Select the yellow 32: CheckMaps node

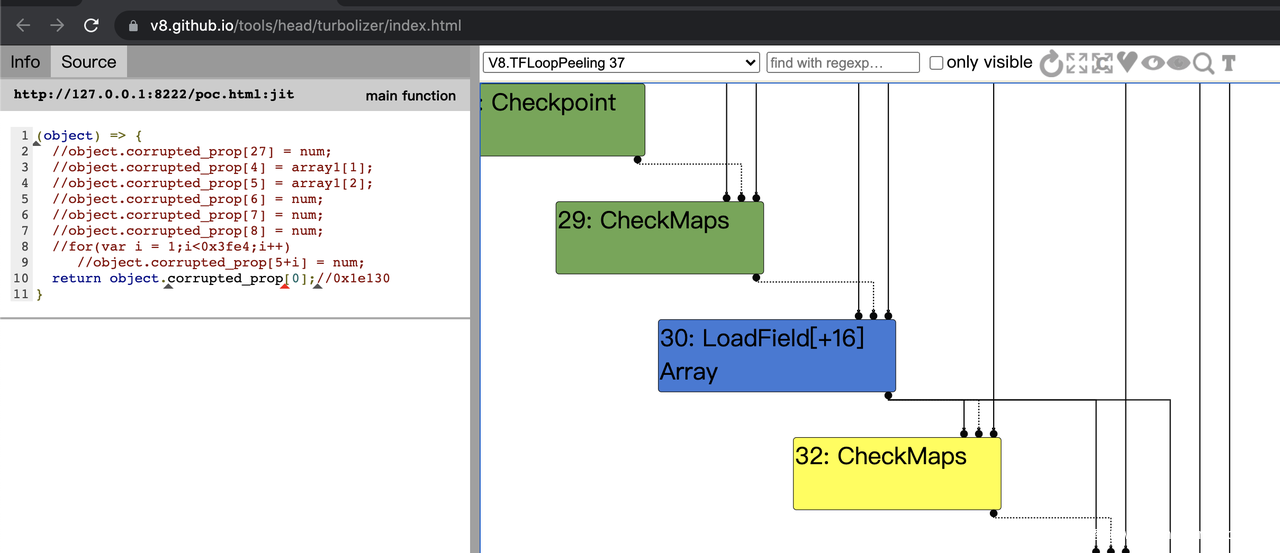point(896,473)
